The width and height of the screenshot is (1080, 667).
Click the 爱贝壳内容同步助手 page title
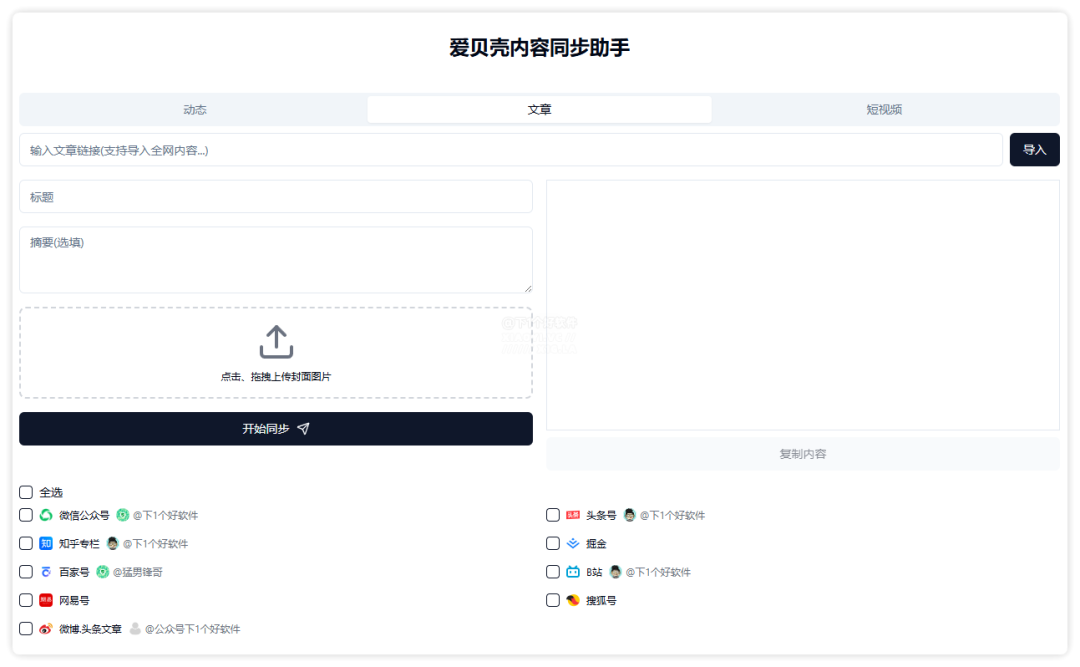pos(539,48)
